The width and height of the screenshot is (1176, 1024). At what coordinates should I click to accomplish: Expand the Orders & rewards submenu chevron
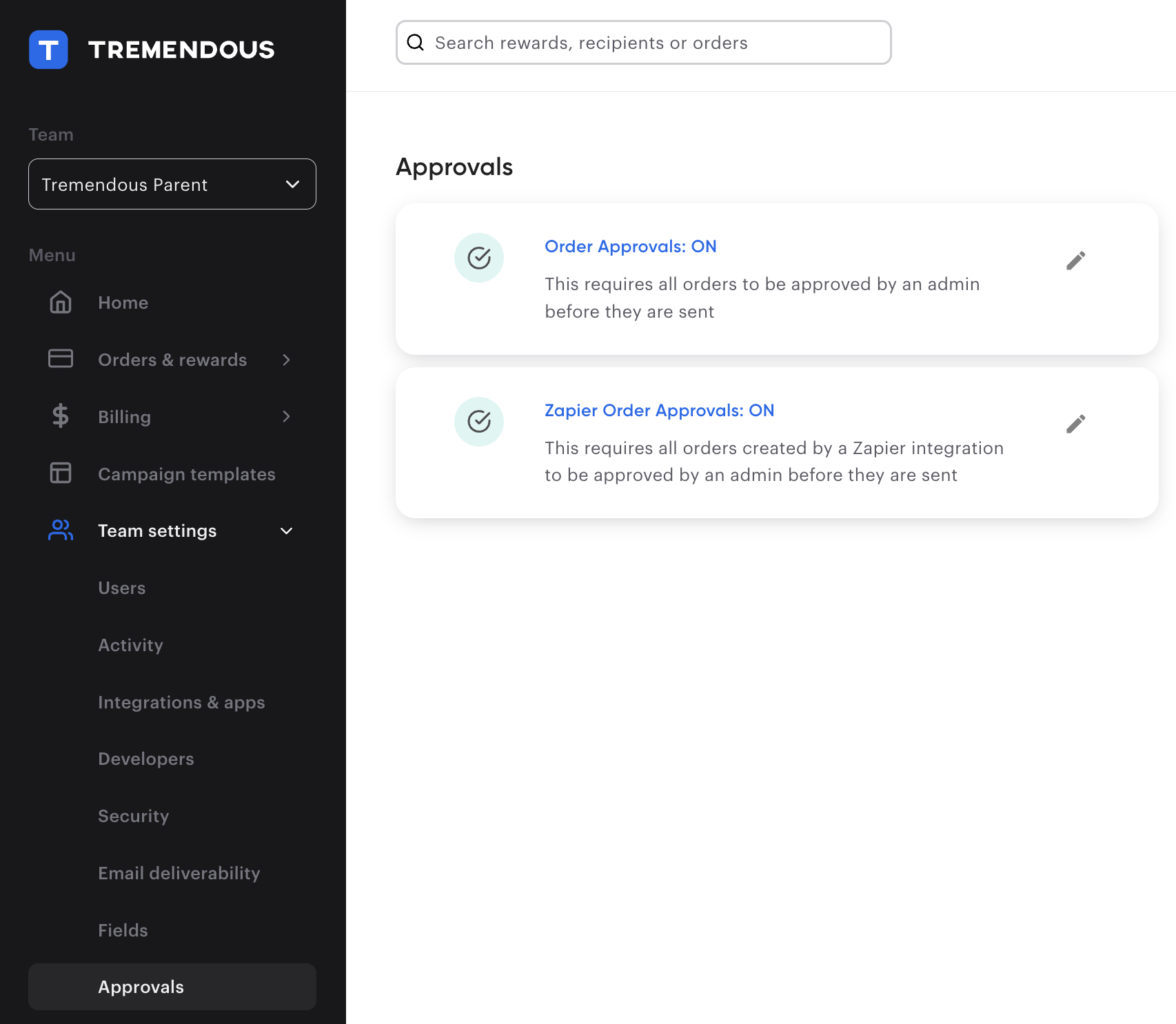[287, 360]
